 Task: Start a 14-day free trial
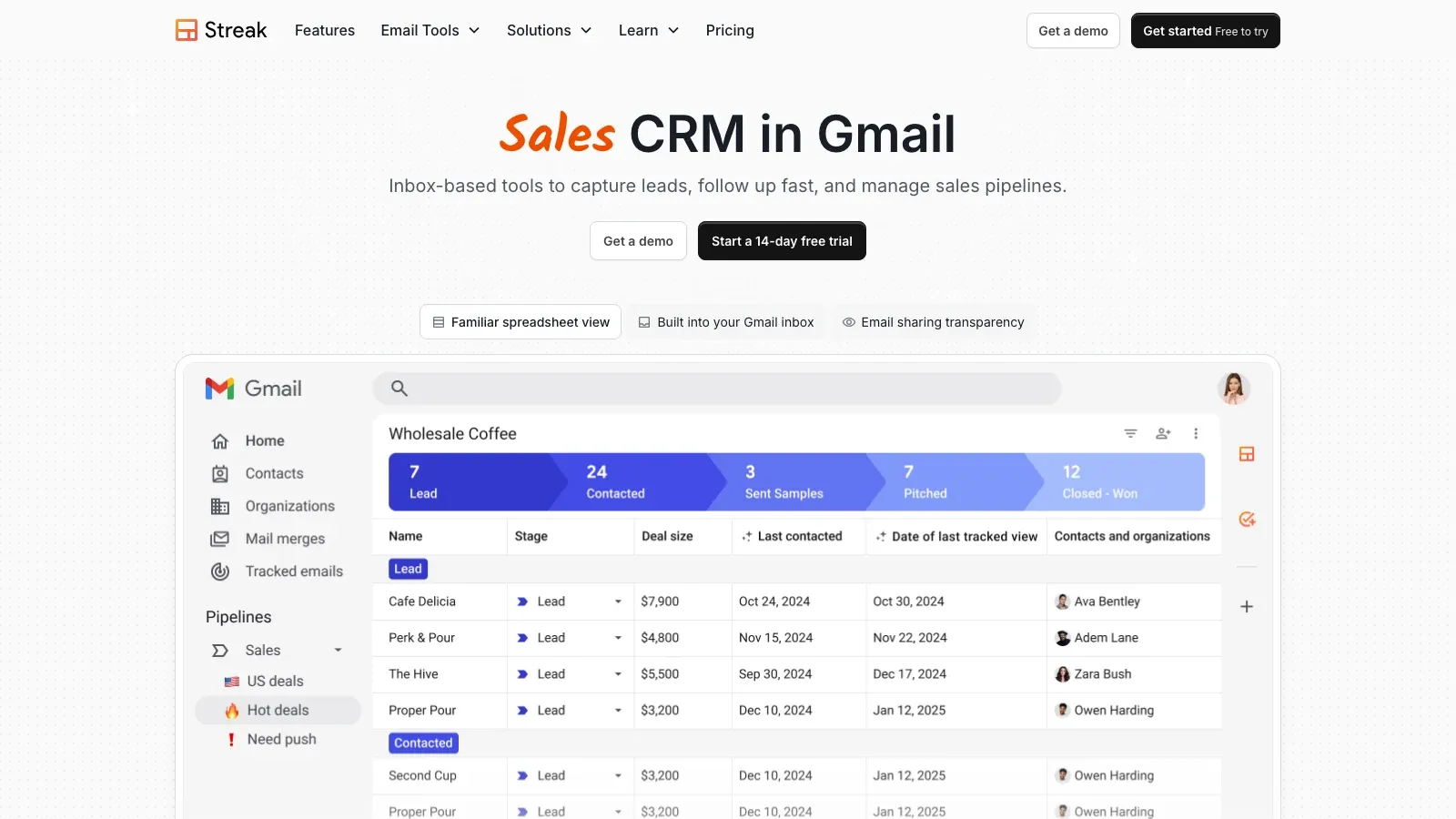(x=782, y=241)
